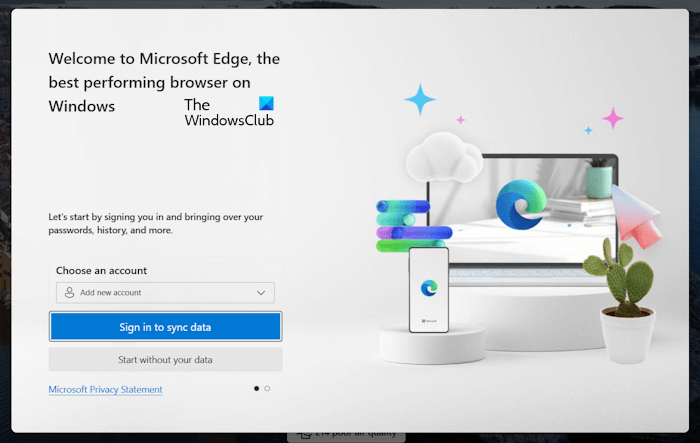Click the fluffy white cloud illustration
Viewport: 700px width, 443px height.
click(444, 157)
